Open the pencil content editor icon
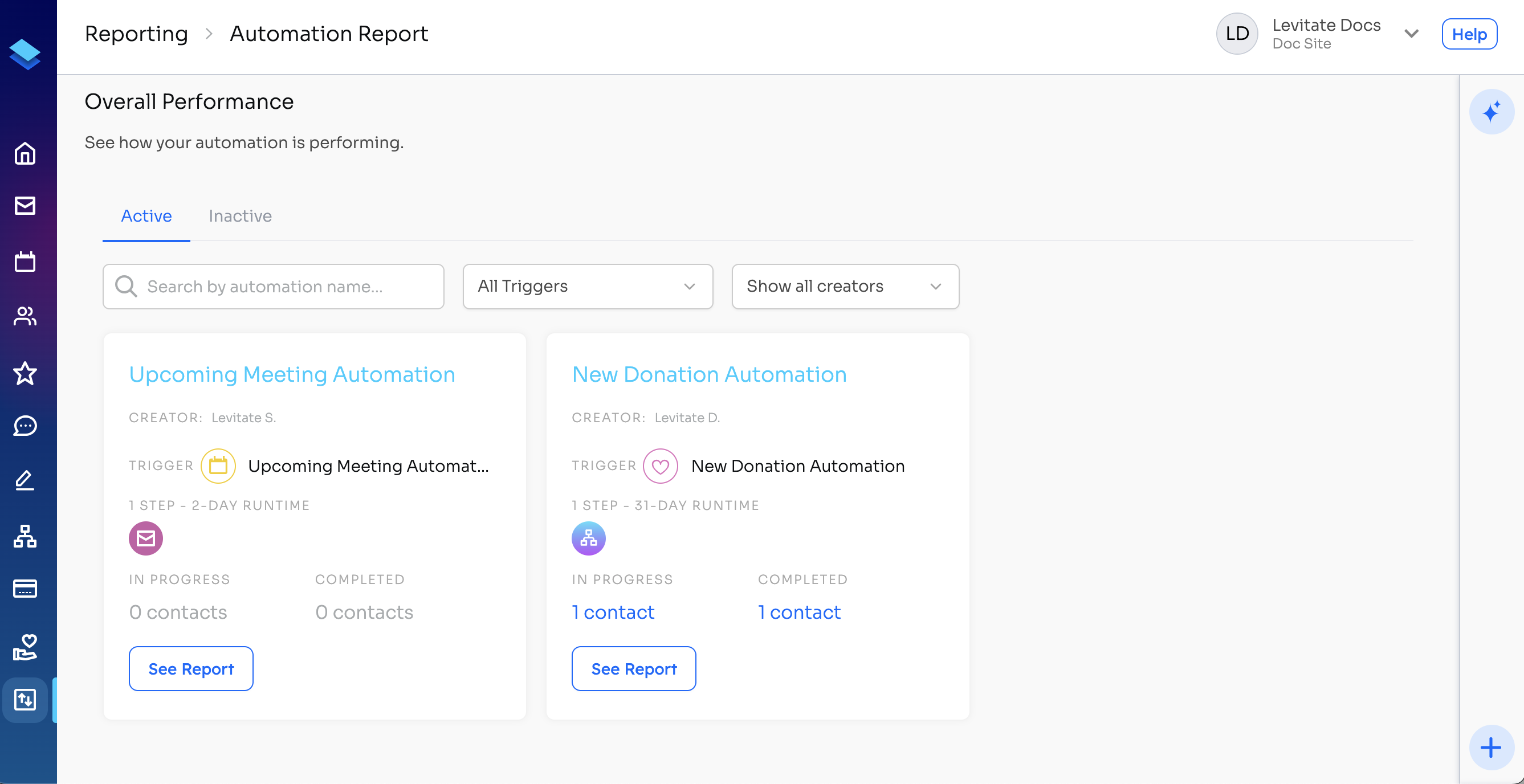 coord(25,481)
